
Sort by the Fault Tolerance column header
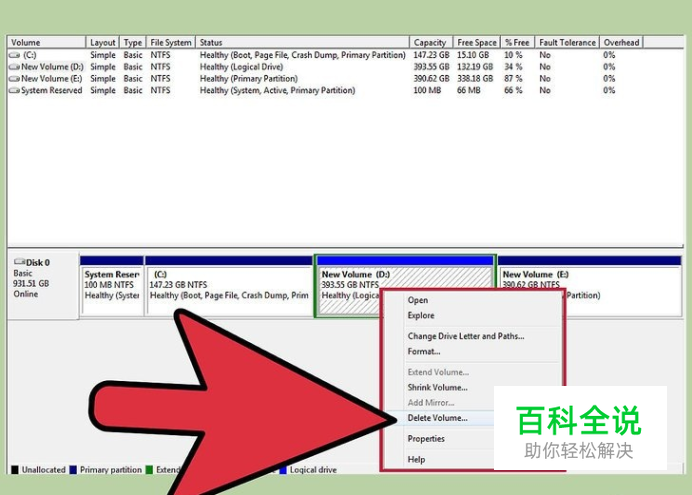(567, 42)
